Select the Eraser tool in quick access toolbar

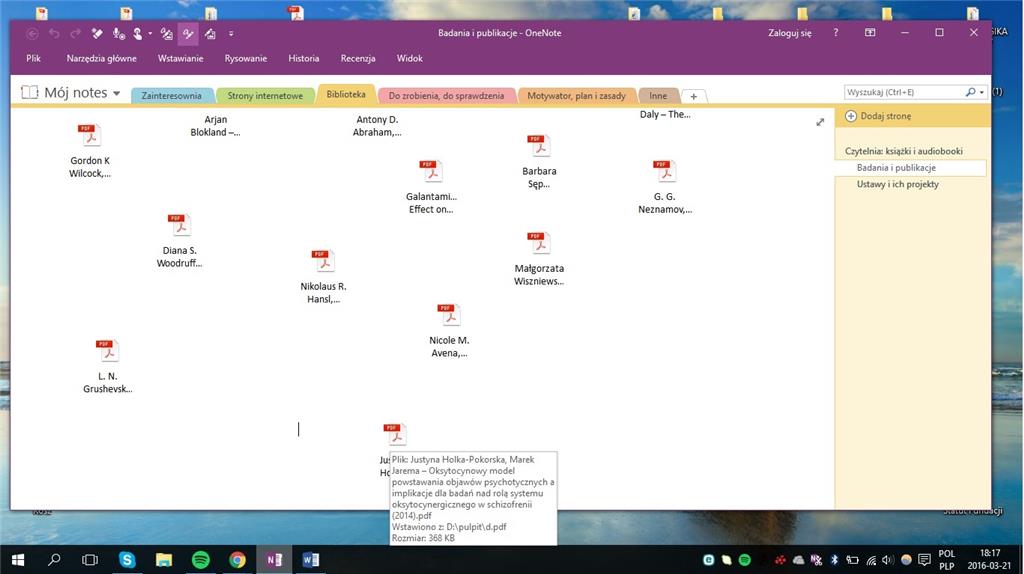pyautogui.click(x=97, y=33)
